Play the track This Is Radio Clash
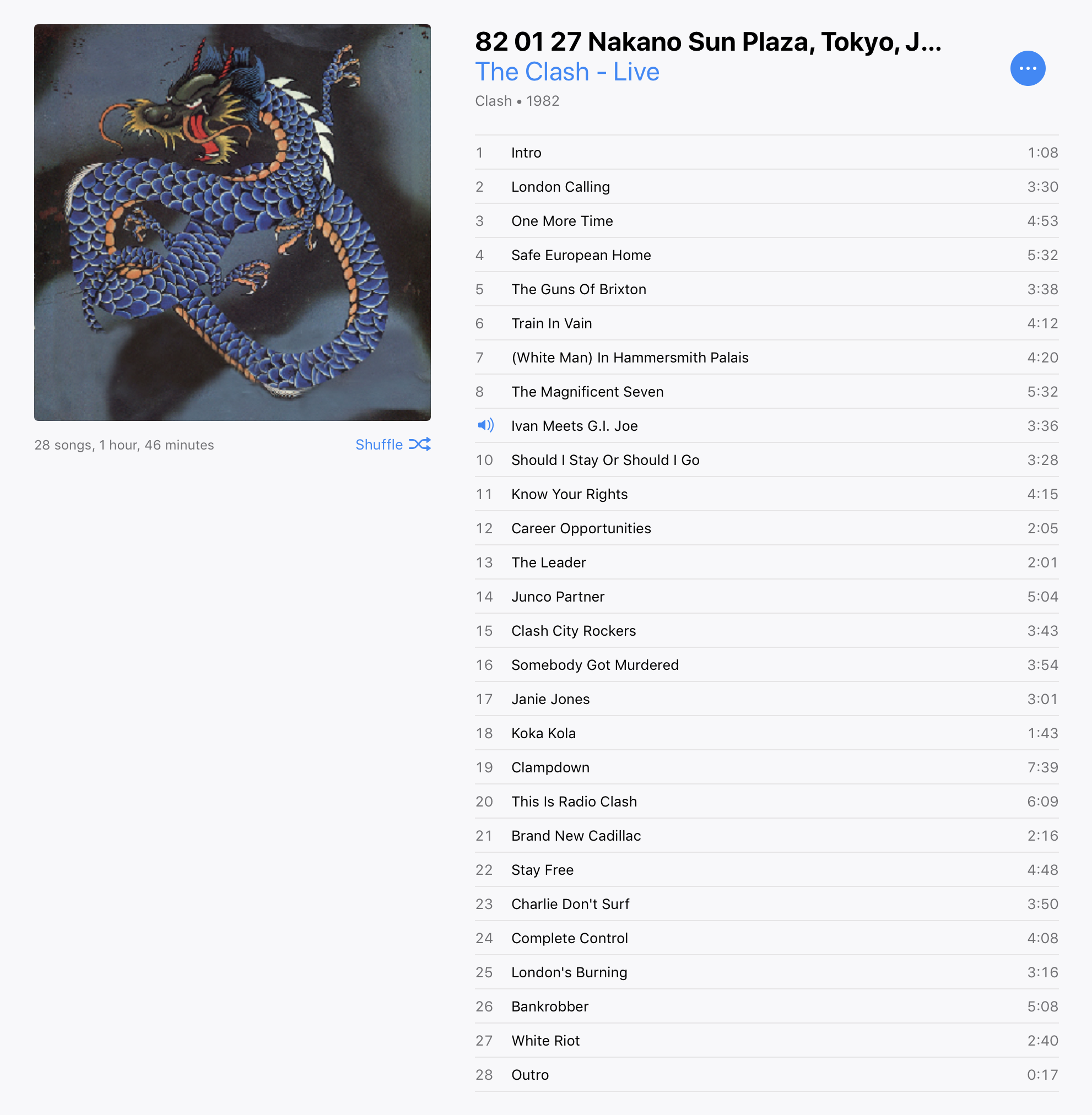 (x=766, y=801)
